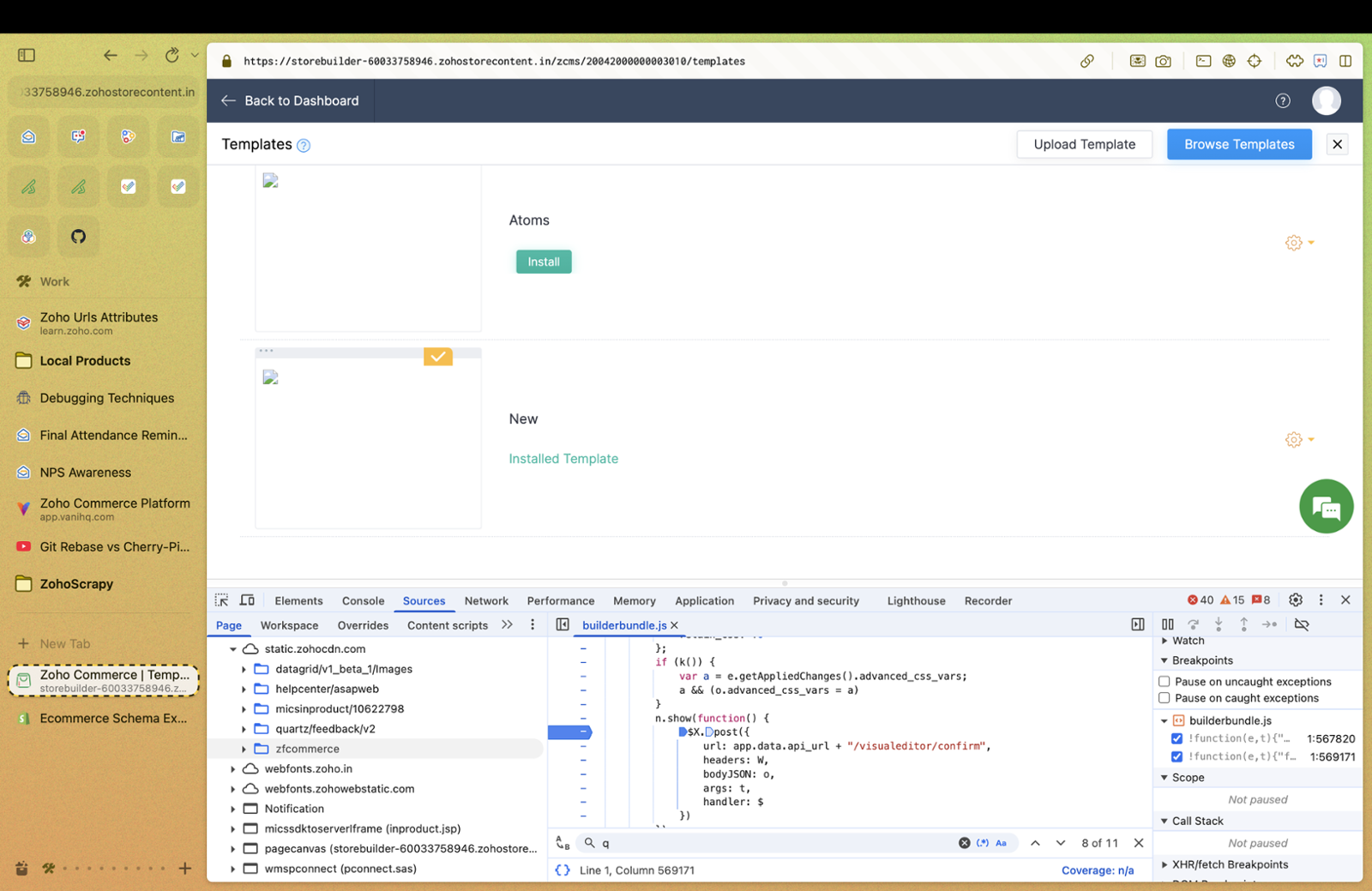Click the Templates help question mark icon
This screenshot has width=1372, height=891.
click(304, 146)
